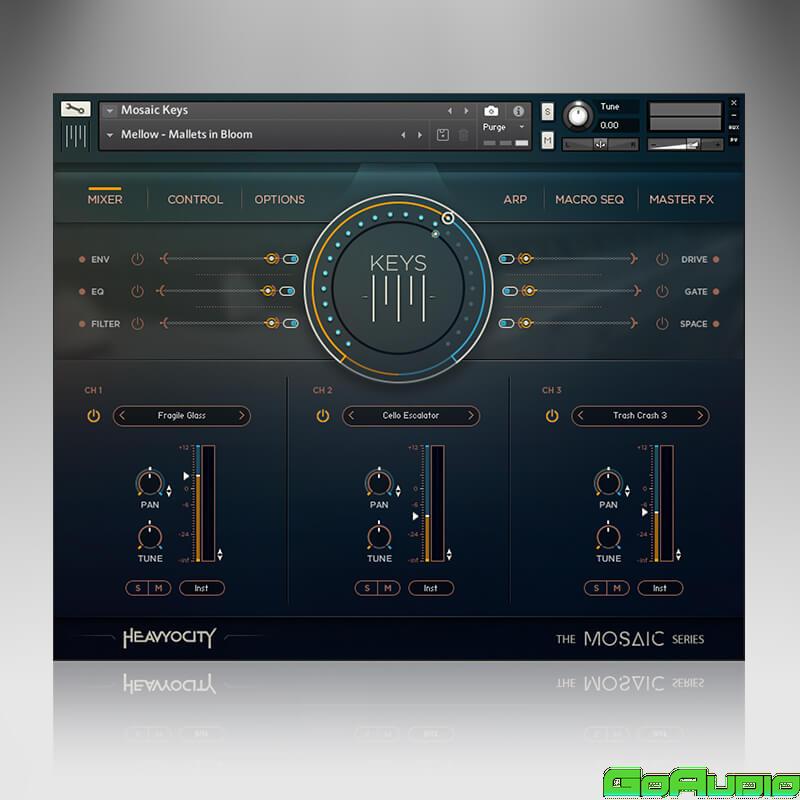
Task: Click the ENV macro range slider handle
Action: [x=271, y=259]
